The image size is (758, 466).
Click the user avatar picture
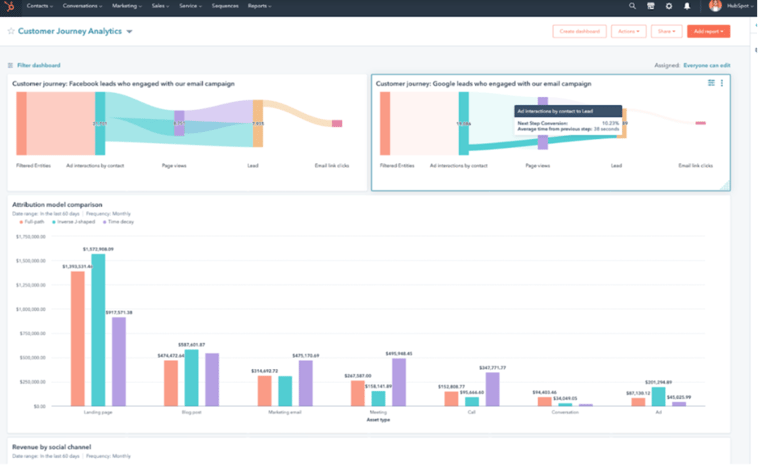click(x=715, y=6)
